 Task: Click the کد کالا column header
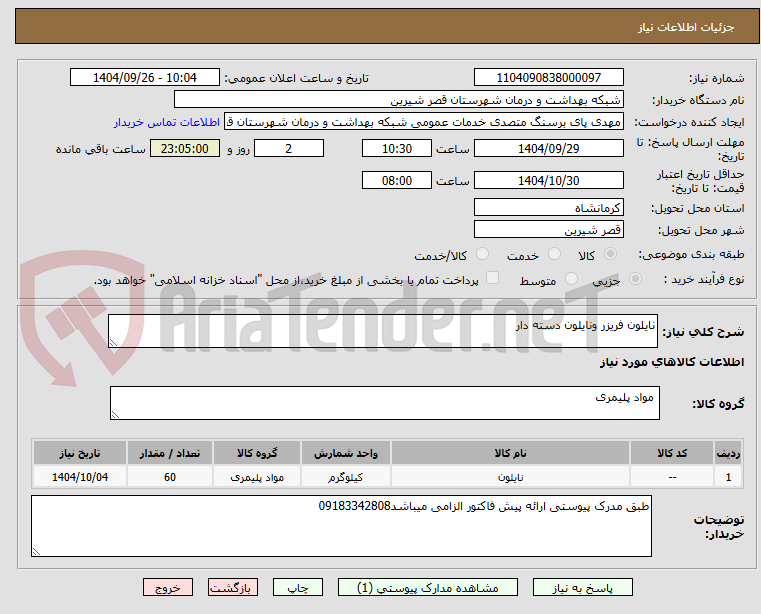click(x=672, y=453)
